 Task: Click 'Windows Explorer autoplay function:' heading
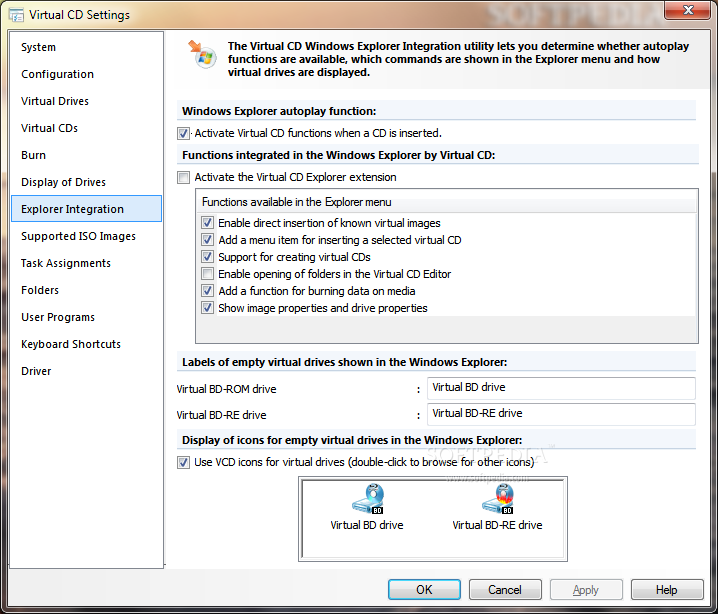(279, 111)
